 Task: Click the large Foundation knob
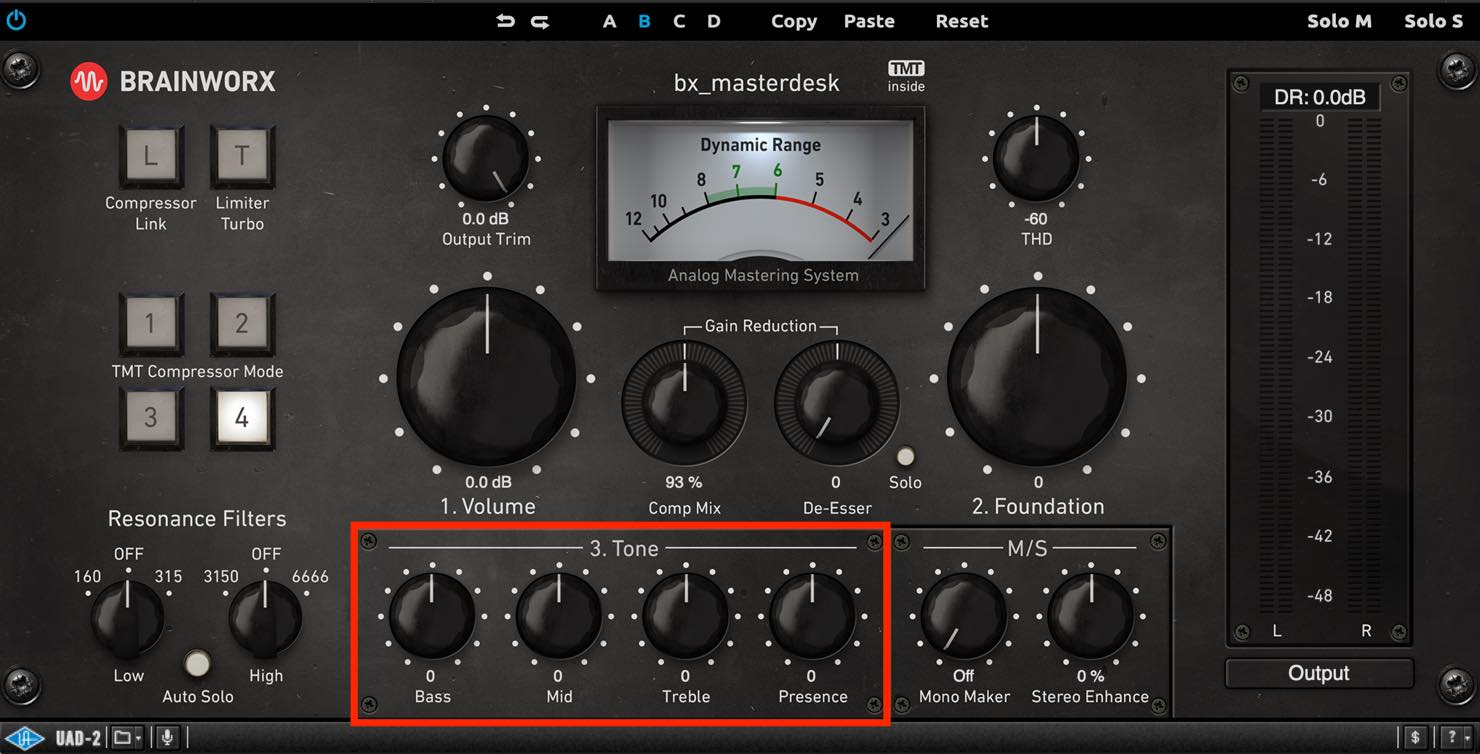(x=1037, y=377)
